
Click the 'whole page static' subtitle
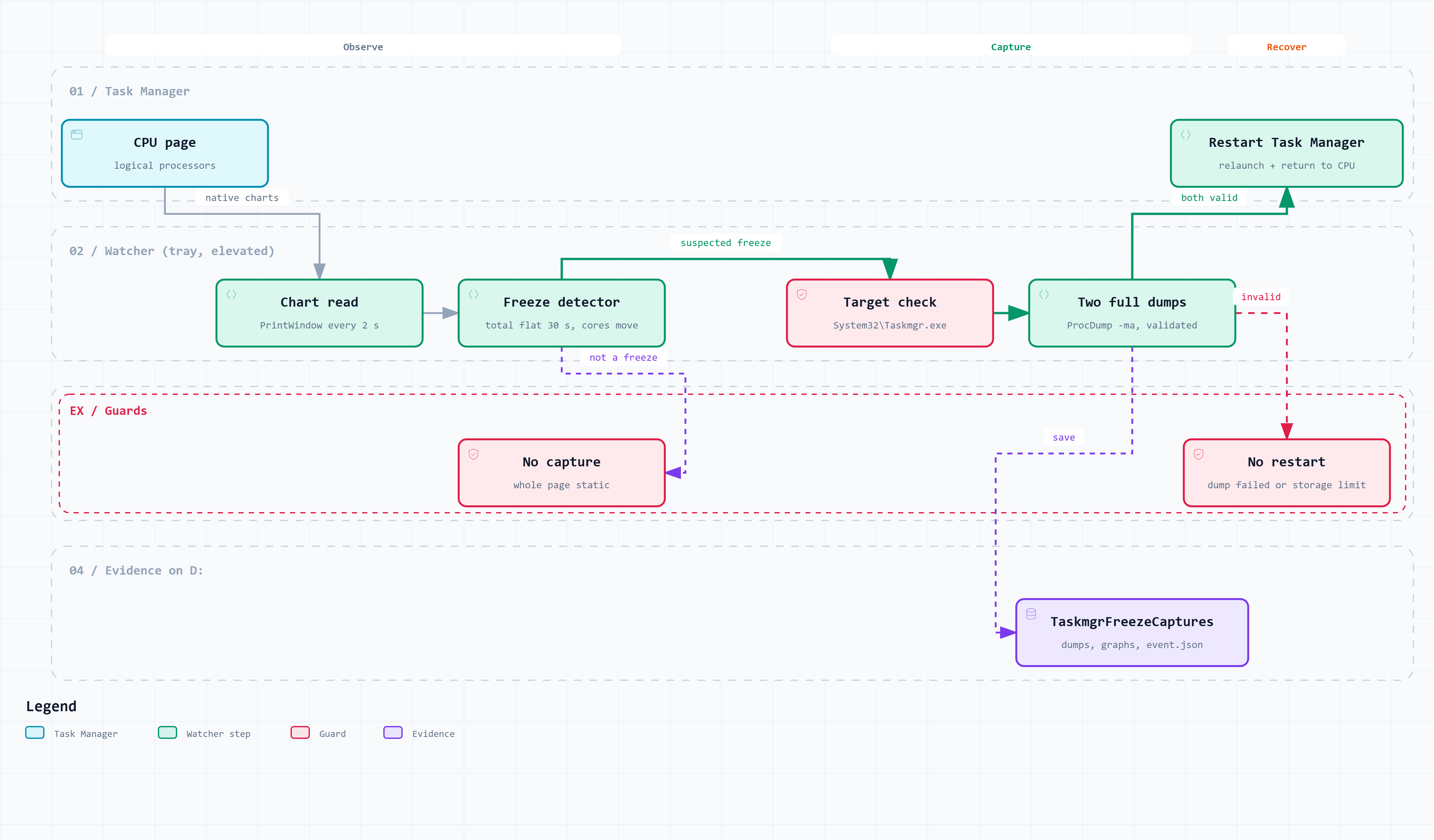[x=562, y=485]
